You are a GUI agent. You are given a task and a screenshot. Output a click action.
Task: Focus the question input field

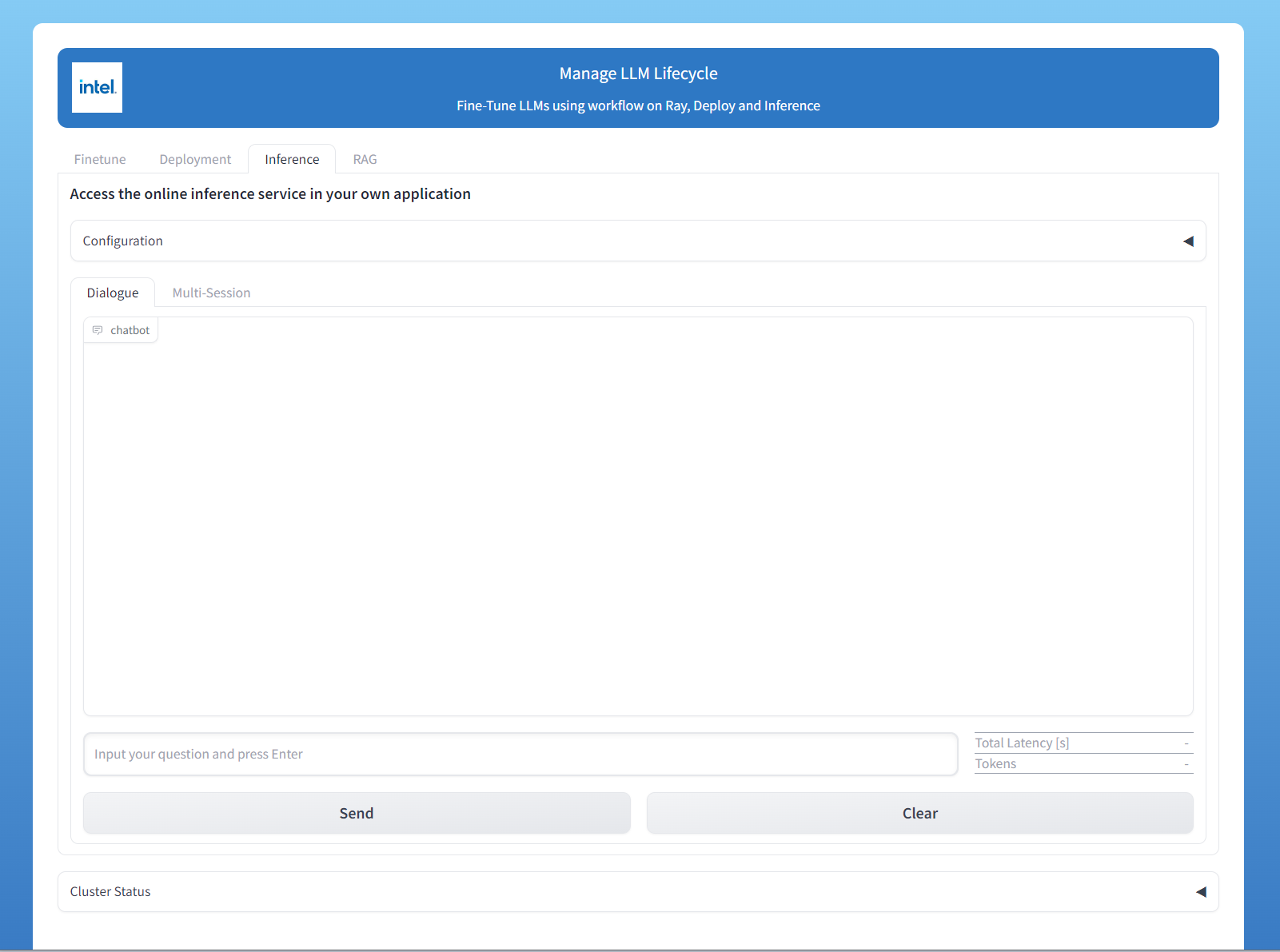tap(520, 754)
